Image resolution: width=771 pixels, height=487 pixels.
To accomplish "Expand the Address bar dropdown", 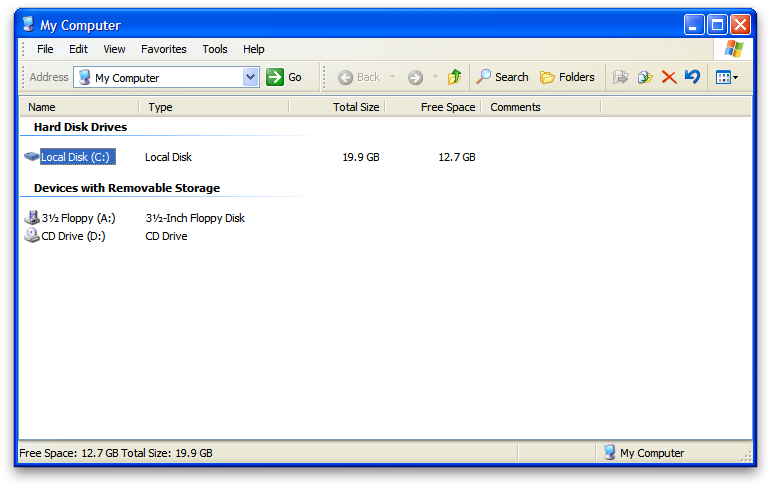I will point(251,77).
